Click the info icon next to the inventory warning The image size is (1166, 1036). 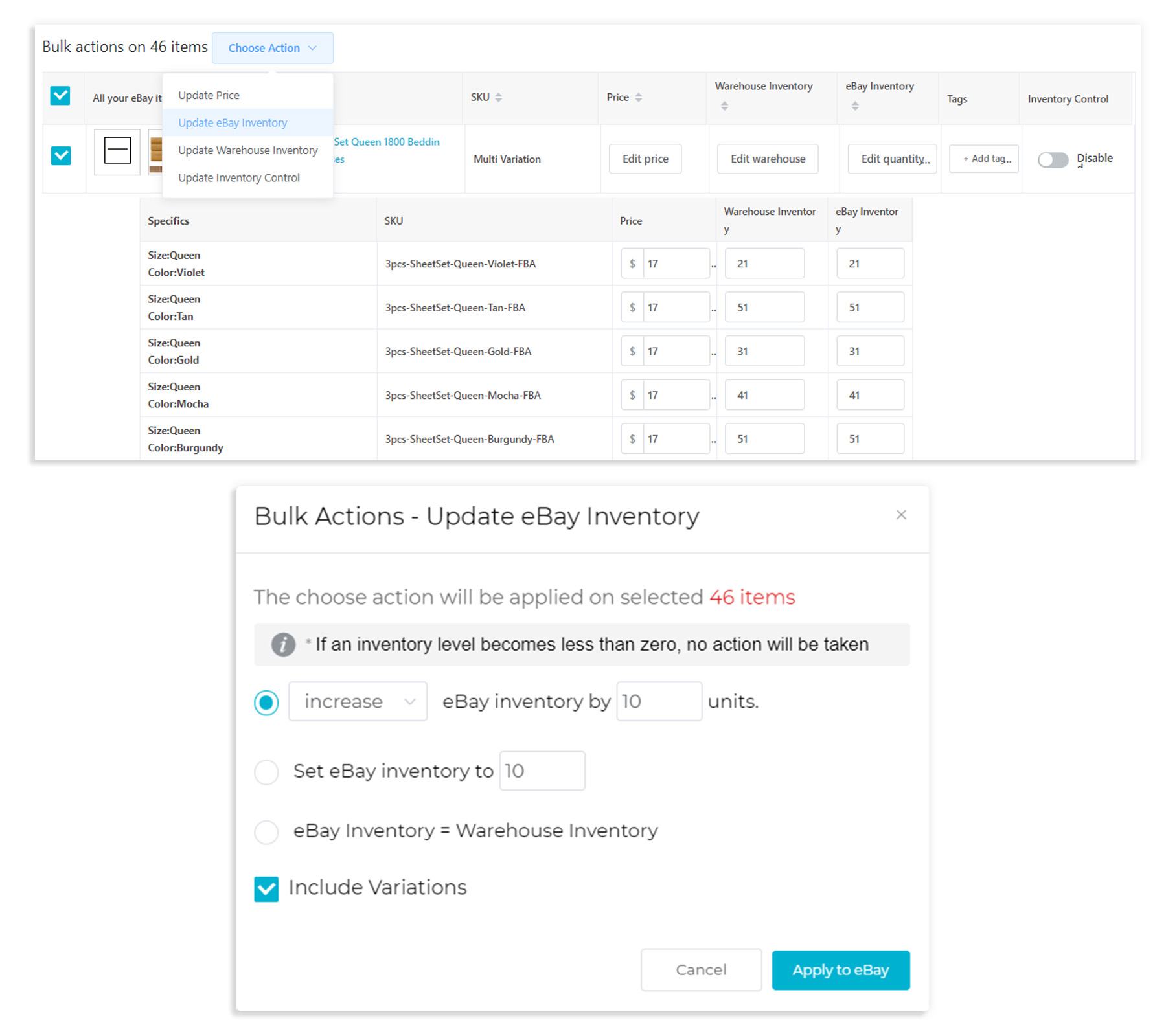pyautogui.click(x=282, y=644)
